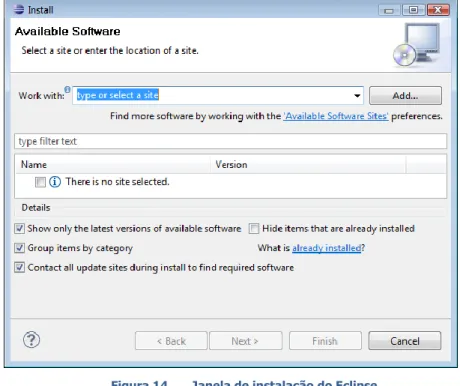Click the small content-assist indicator by Work with

[x=67, y=89]
